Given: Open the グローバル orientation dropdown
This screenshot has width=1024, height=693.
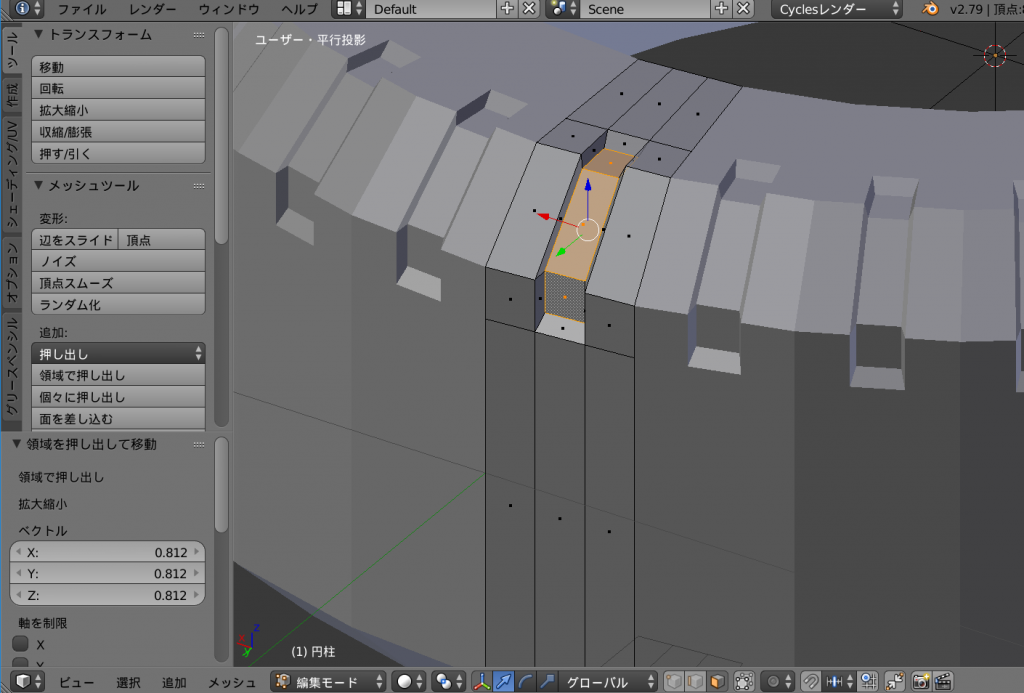Looking at the screenshot, I should pos(607,682).
